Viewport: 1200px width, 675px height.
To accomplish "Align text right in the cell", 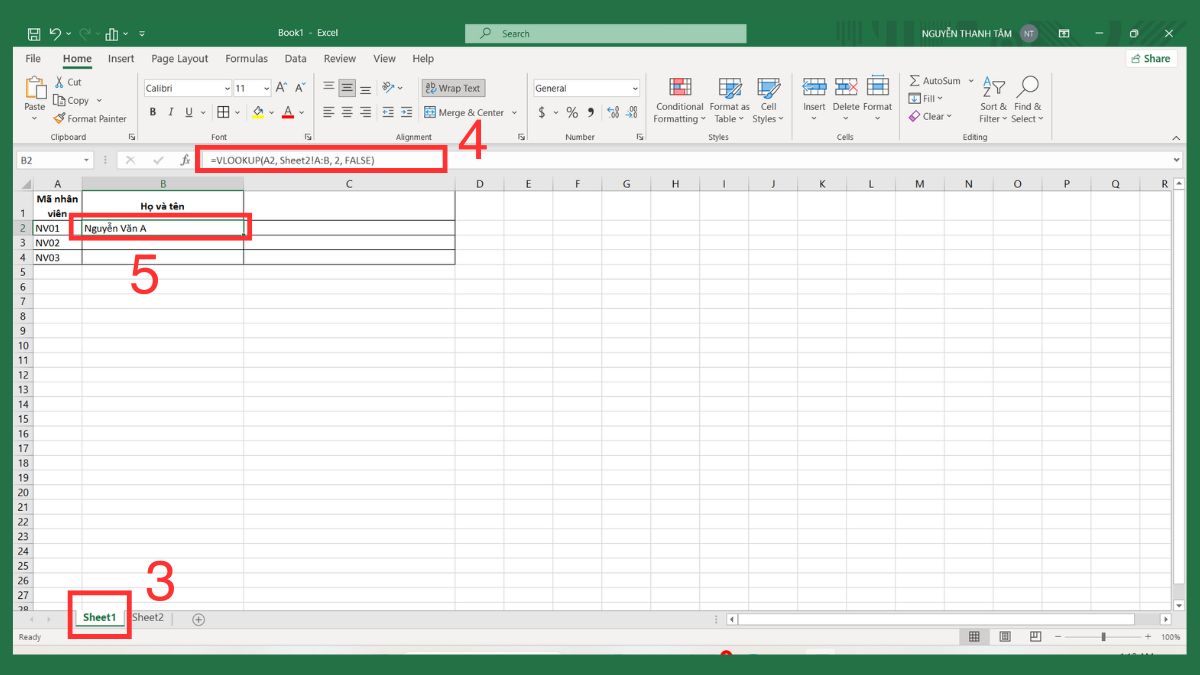I will (365, 112).
